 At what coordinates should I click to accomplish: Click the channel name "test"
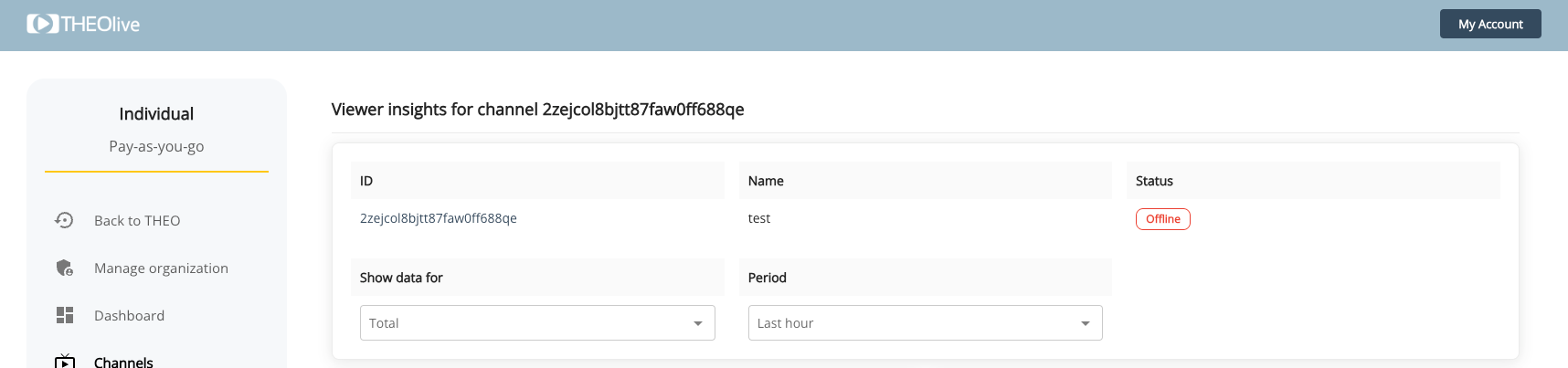point(758,218)
